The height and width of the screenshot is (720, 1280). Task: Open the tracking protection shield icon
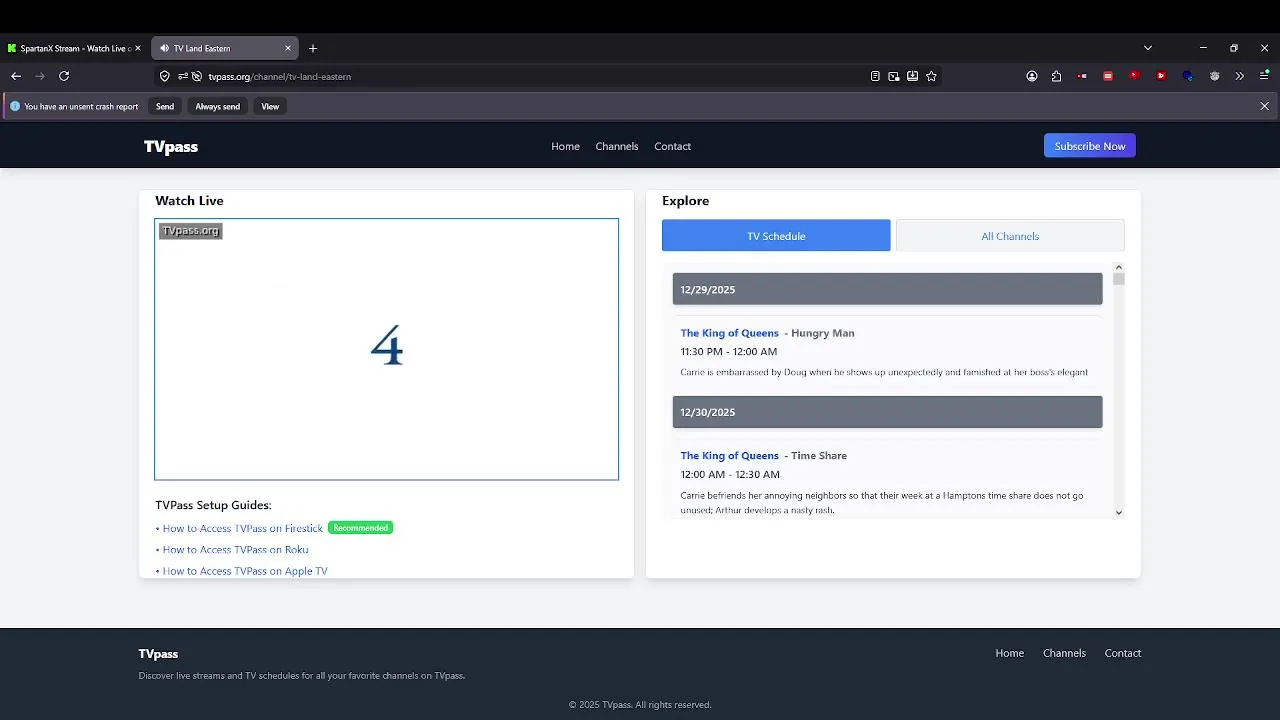tap(165, 76)
